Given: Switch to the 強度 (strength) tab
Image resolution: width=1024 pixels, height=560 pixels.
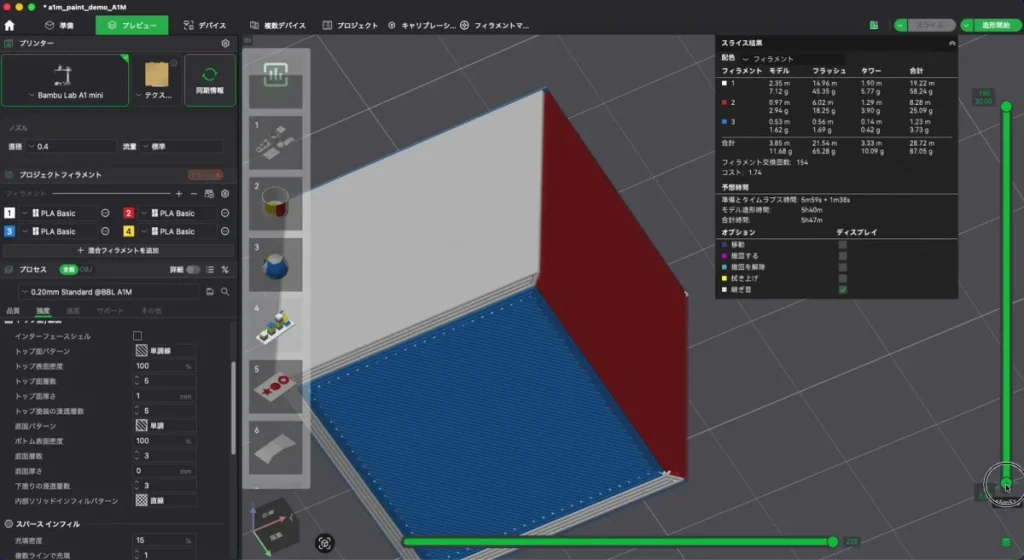Looking at the screenshot, I should coord(43,311).
